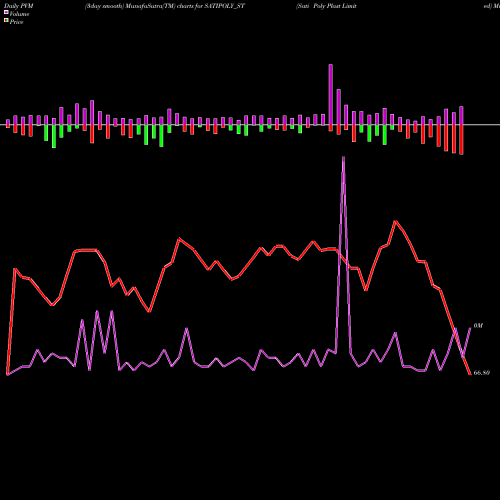Click the tallest purple volume bar
The image size is (500, 500).
pyautogui.click(x=331, y=94)
